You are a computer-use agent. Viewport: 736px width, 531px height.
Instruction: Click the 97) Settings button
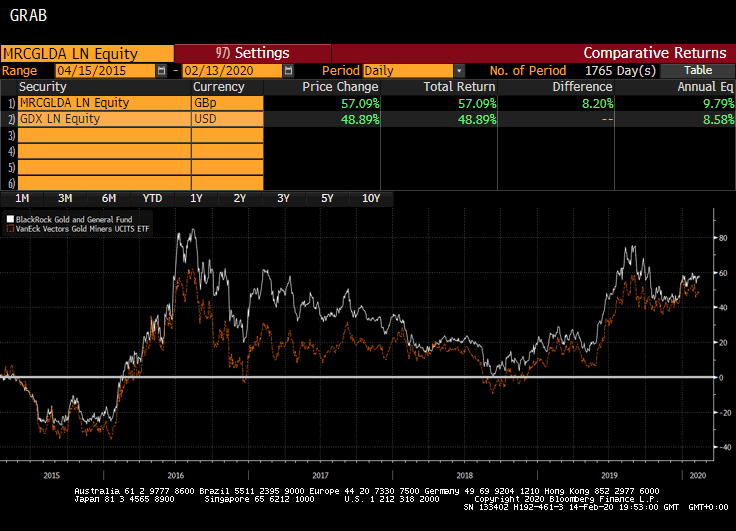(253, 53)
